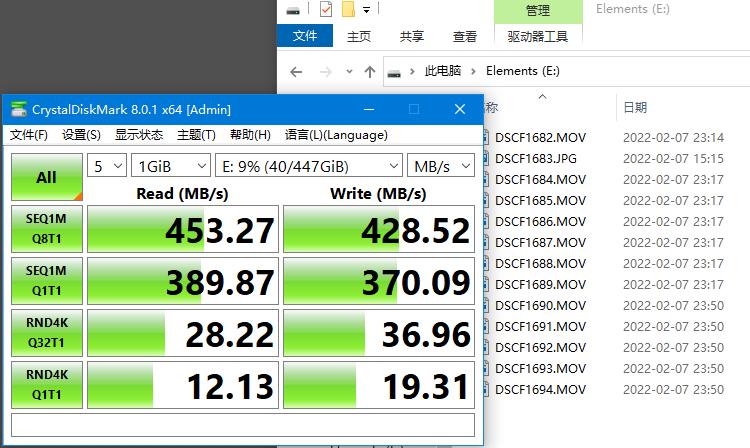Click the properties checkmark quick access icon
This screenshot has width=750, height=448.
pos(326,9)
